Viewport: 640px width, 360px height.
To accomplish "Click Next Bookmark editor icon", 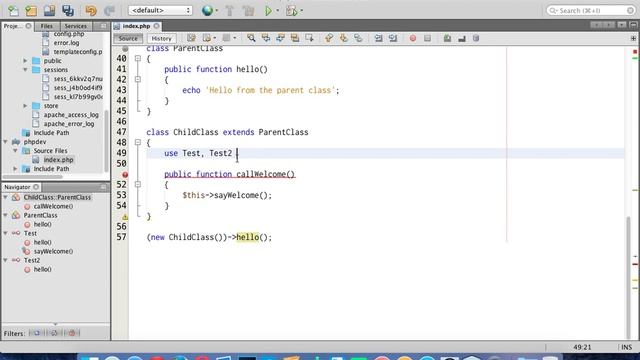I will coord(343,38).
